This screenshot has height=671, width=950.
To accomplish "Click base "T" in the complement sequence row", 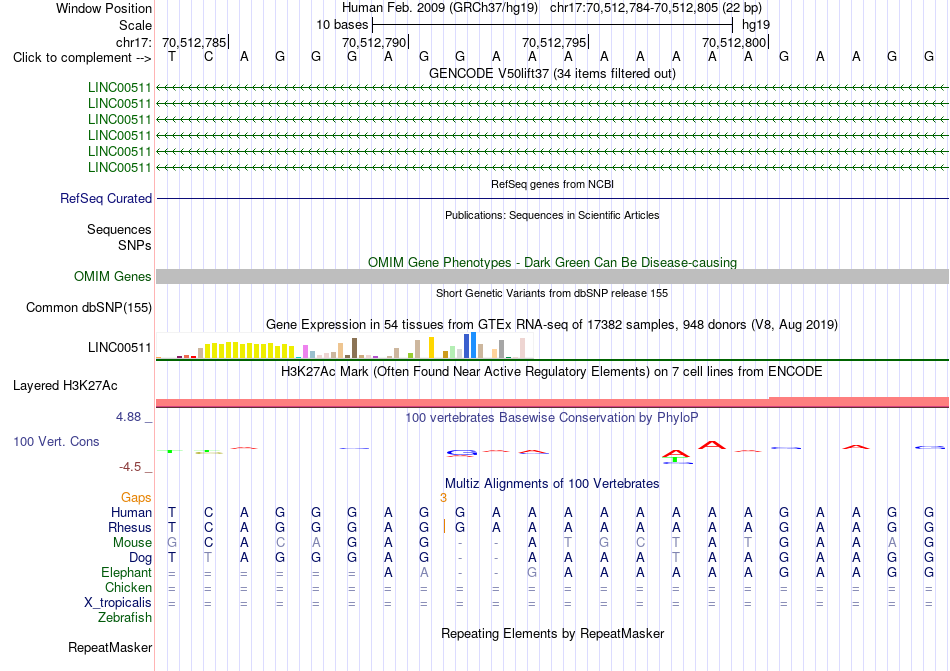I will [172, 57].
